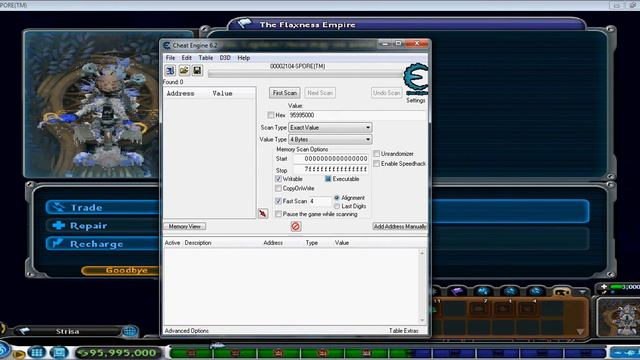Click the Undo Scan button
Screen dimensions: 640x360
(x=387, y=93)
